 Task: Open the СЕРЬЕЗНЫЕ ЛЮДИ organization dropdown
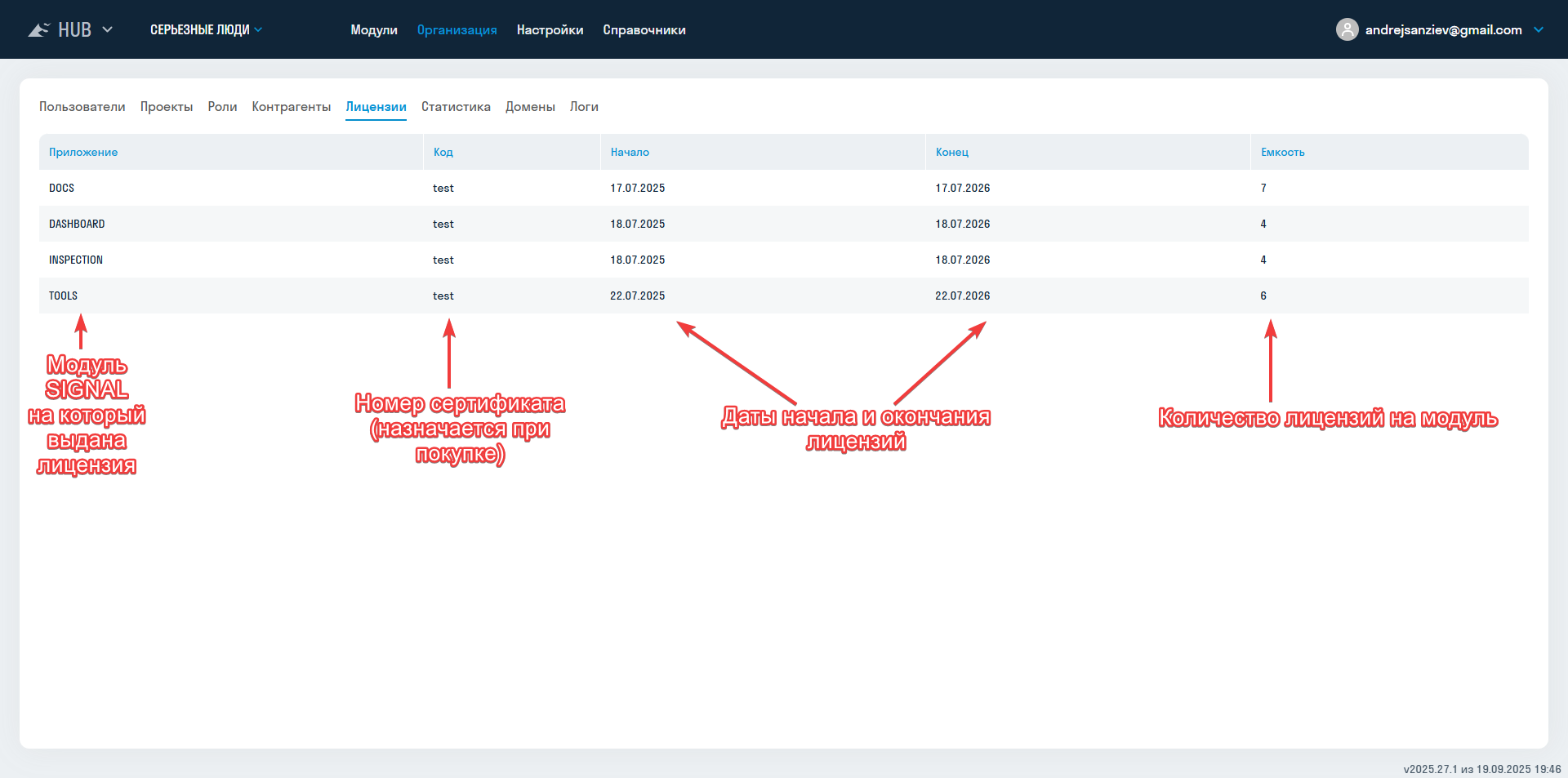[206, 29]
